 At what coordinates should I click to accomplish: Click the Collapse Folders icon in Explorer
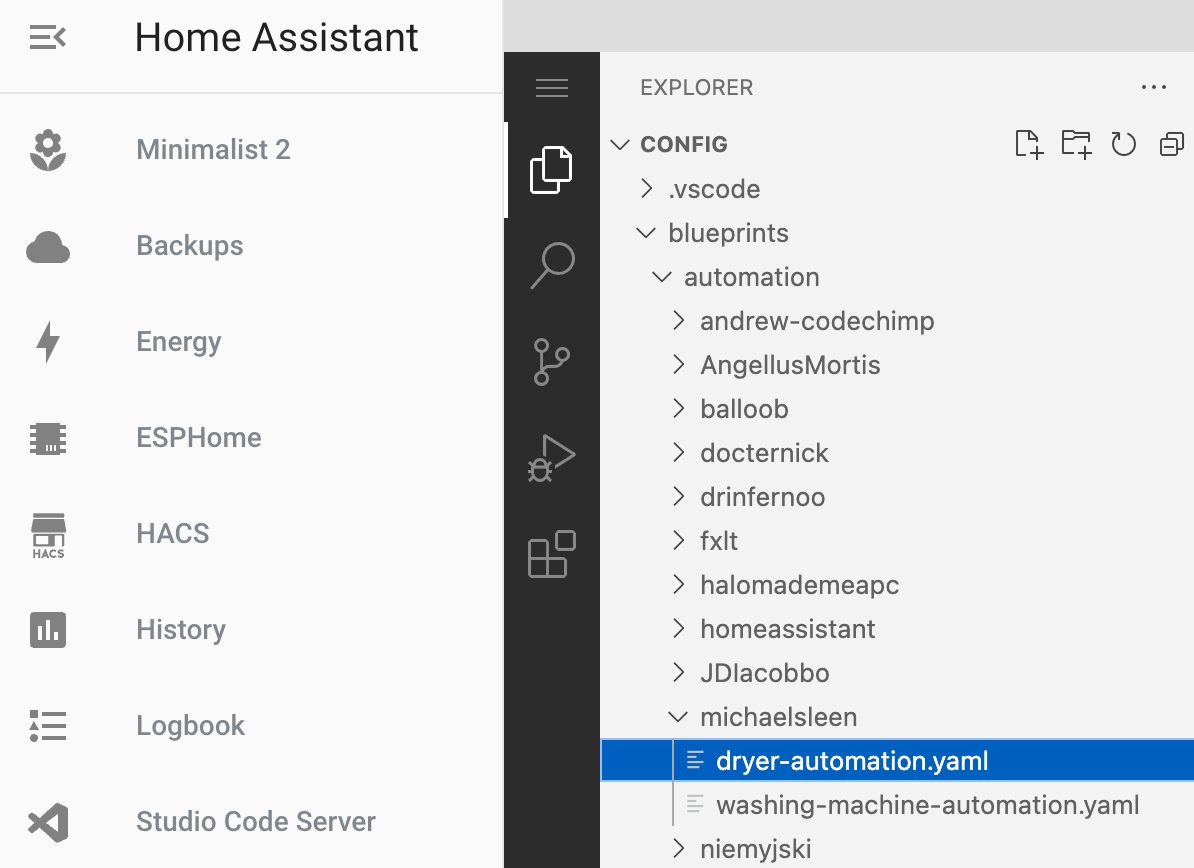(x=1172, y=144)
